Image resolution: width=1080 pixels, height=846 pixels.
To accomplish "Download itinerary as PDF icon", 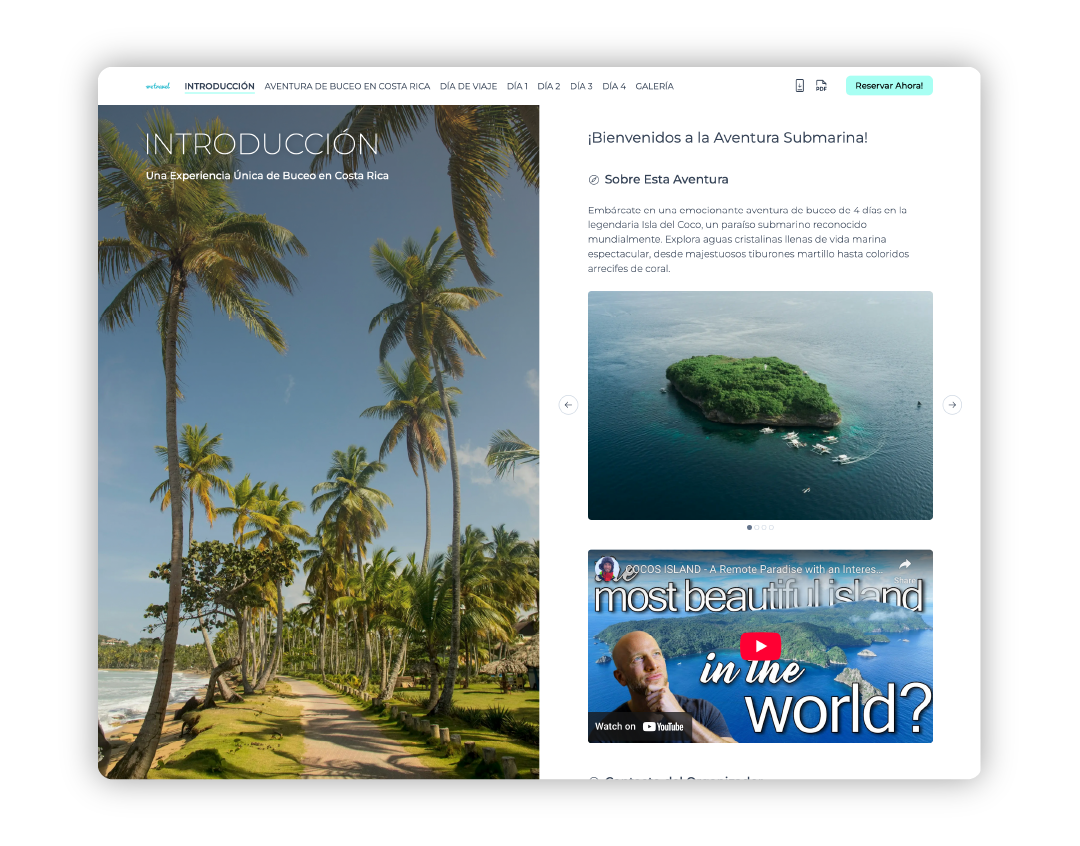I will [821, 85].
